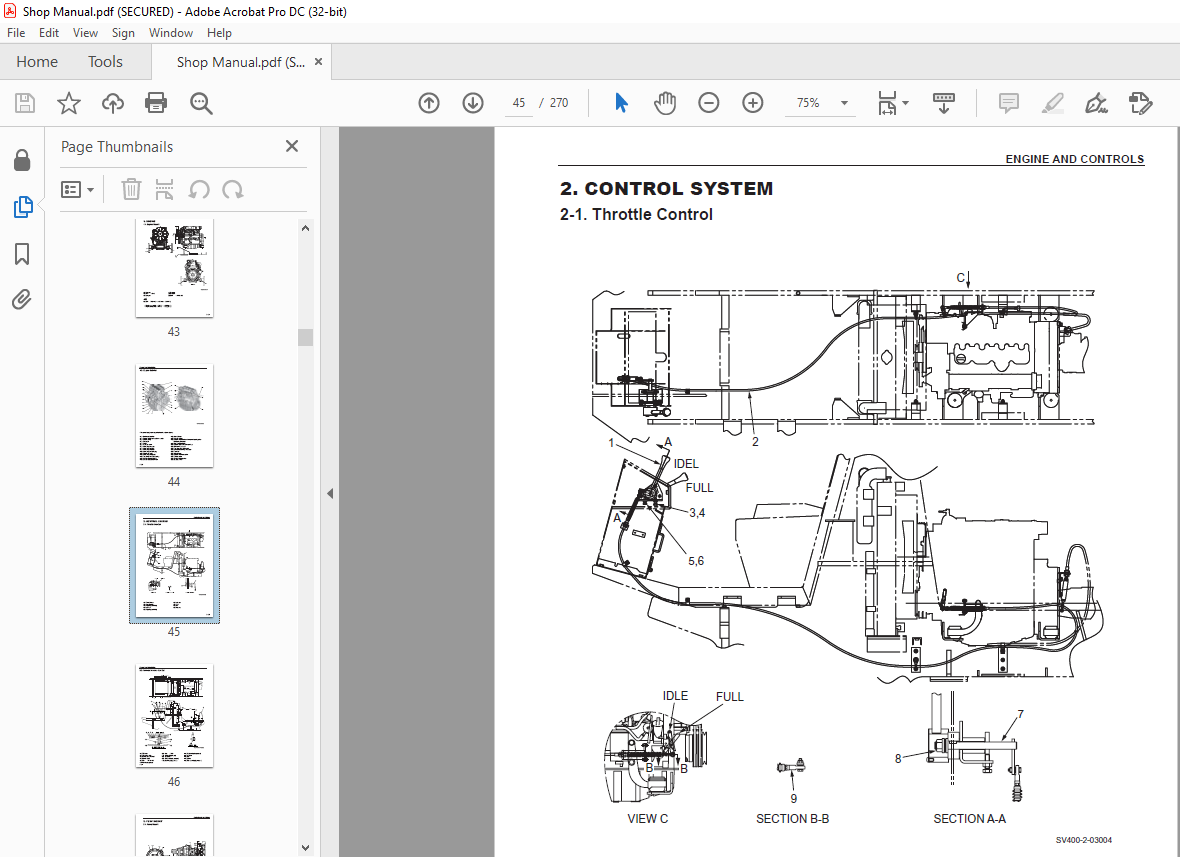
Task: Choose the Selection arrow tool
Action: coord(621,103)
